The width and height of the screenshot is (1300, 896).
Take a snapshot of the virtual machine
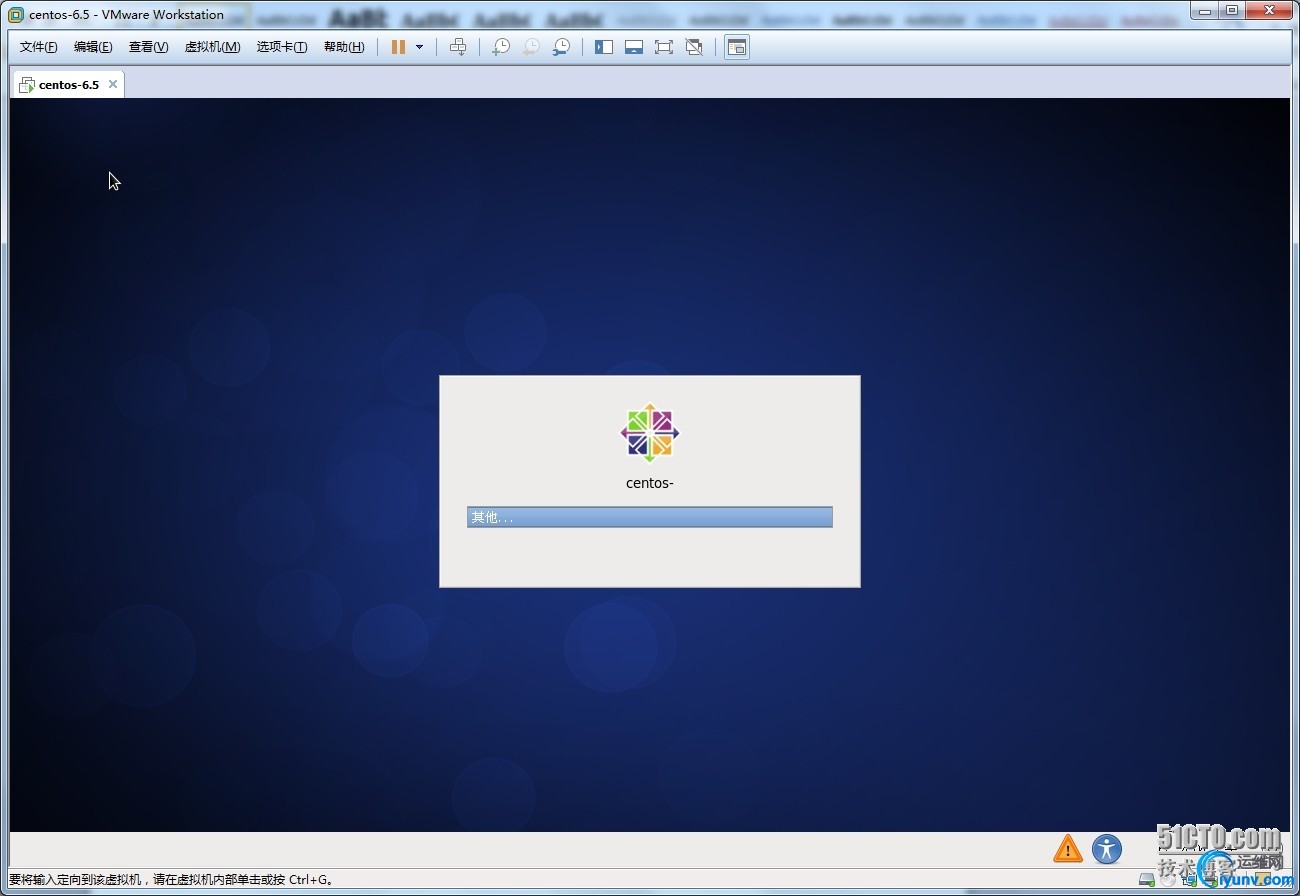click(x=501, y=47)
